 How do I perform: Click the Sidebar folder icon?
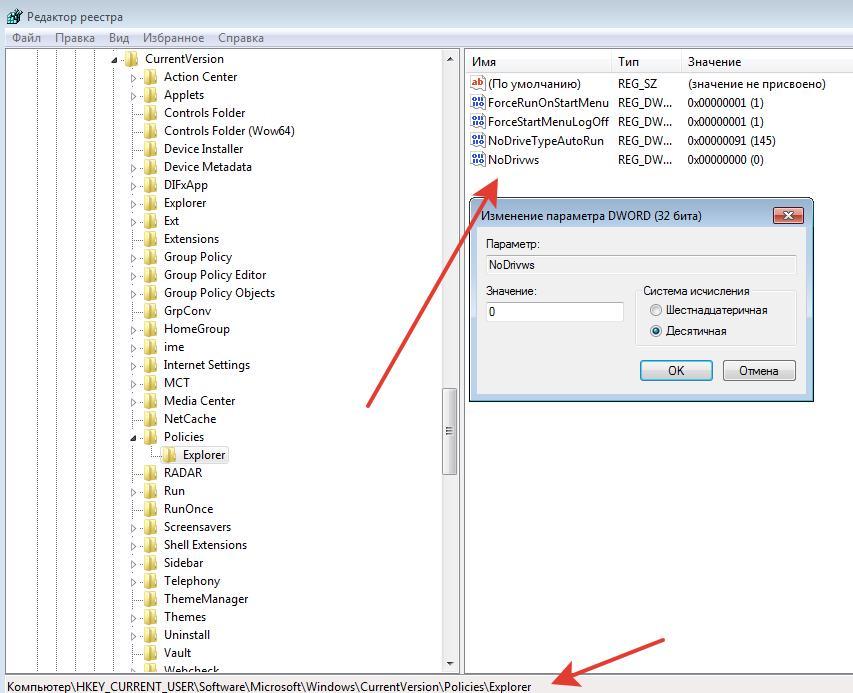click(151, 562)
